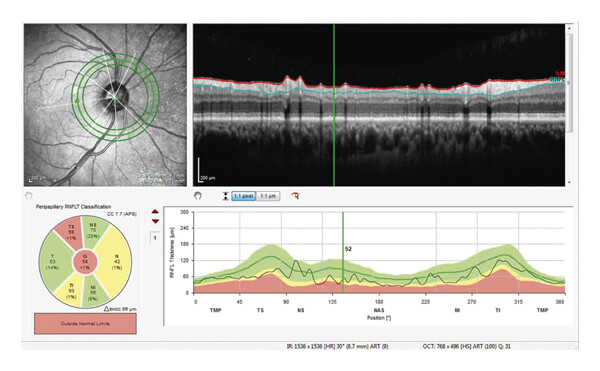The width and height of the screenshot is (600, 371).
Task: Click the temporal T green sector
Action: [x=54, y=262]
